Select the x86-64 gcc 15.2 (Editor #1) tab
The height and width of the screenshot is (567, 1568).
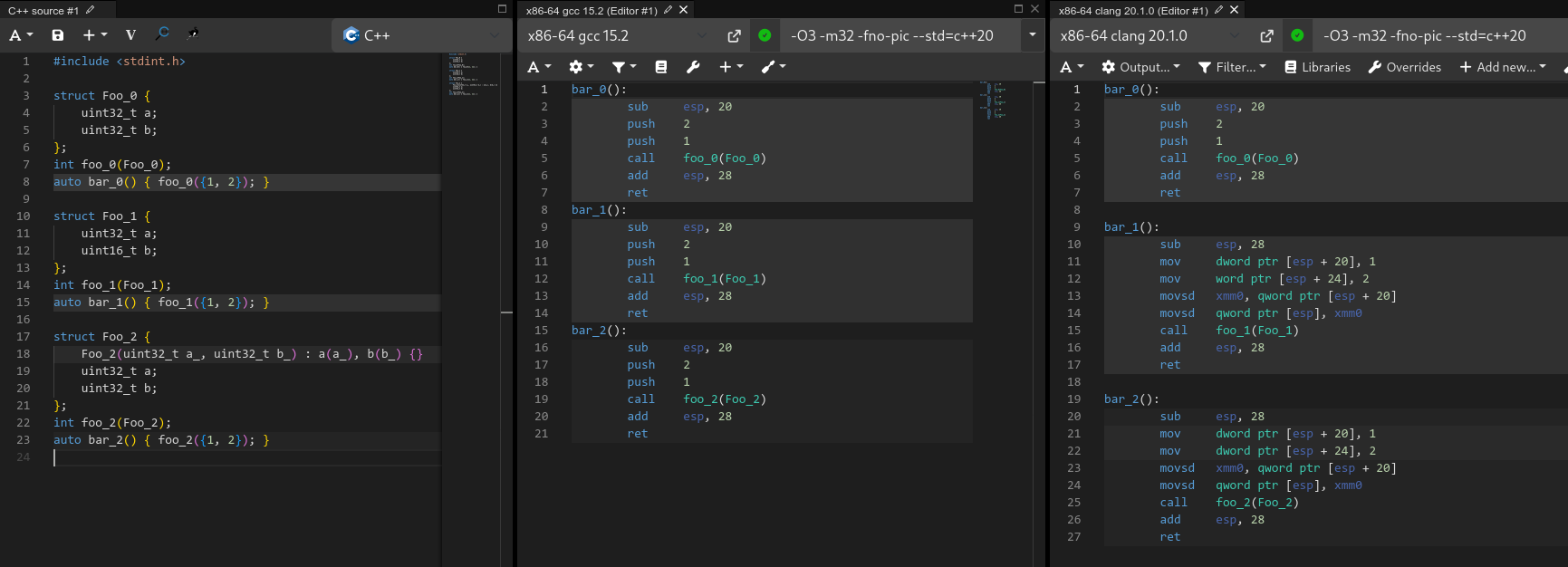(x=592, y=10)
